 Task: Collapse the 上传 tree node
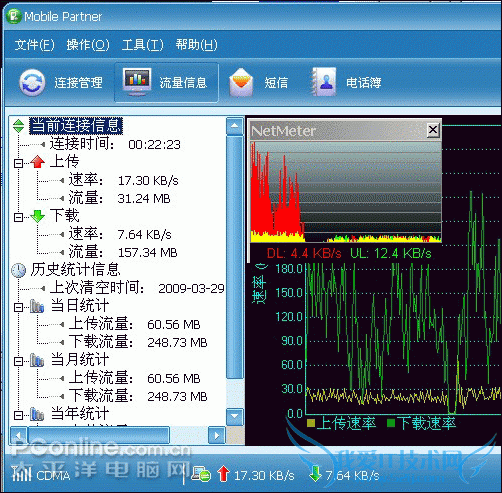pyautogui.click(x=18, y=163)
